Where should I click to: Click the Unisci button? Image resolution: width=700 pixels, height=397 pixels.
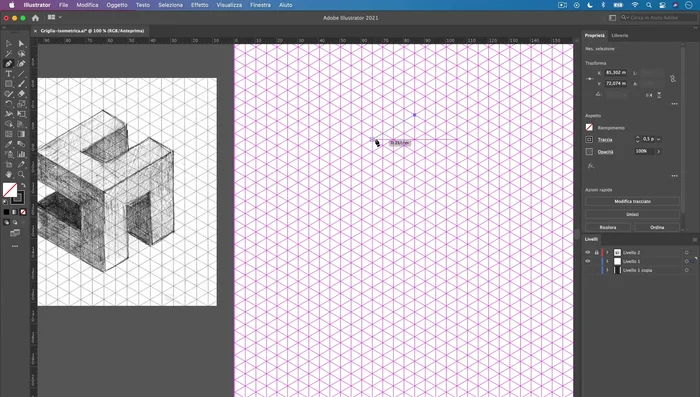(x=632, y=214)
